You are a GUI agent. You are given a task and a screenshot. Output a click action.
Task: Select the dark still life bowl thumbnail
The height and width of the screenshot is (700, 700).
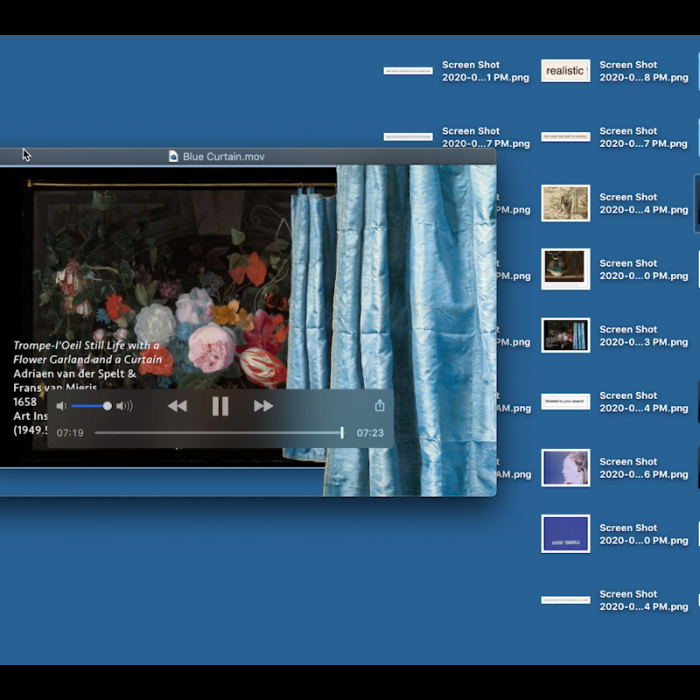tap(566, 269)
